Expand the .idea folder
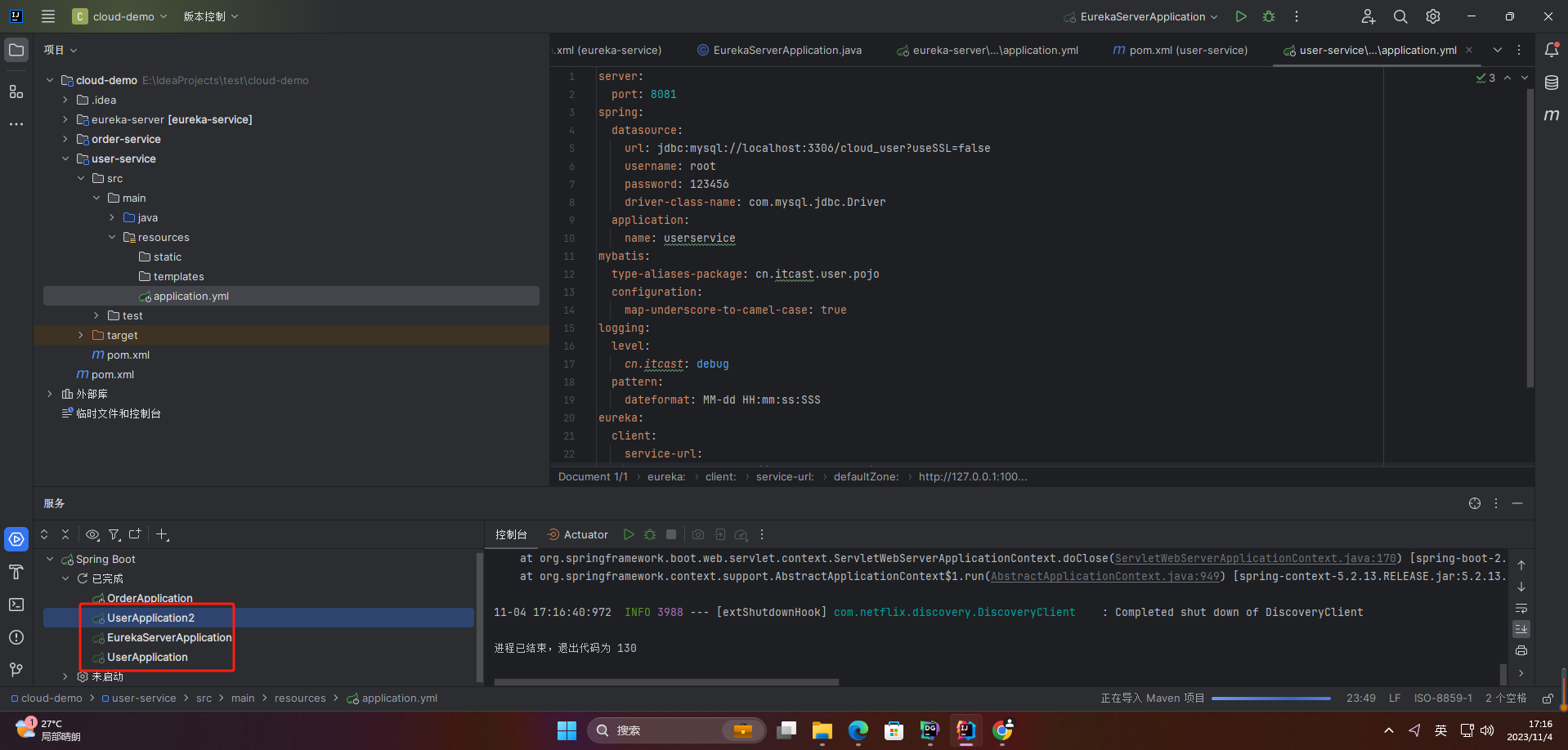This screenshot has width=1568, height=750. click(65, 100)
